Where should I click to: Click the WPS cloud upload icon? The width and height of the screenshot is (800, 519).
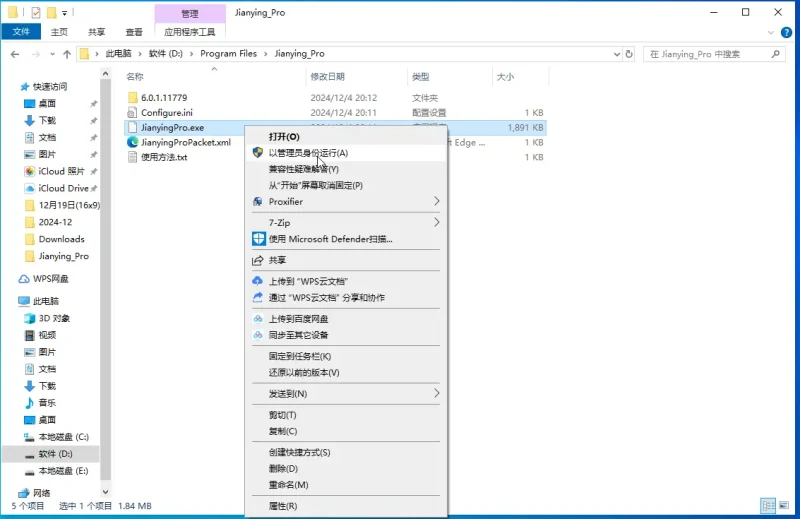pos(258,281)
